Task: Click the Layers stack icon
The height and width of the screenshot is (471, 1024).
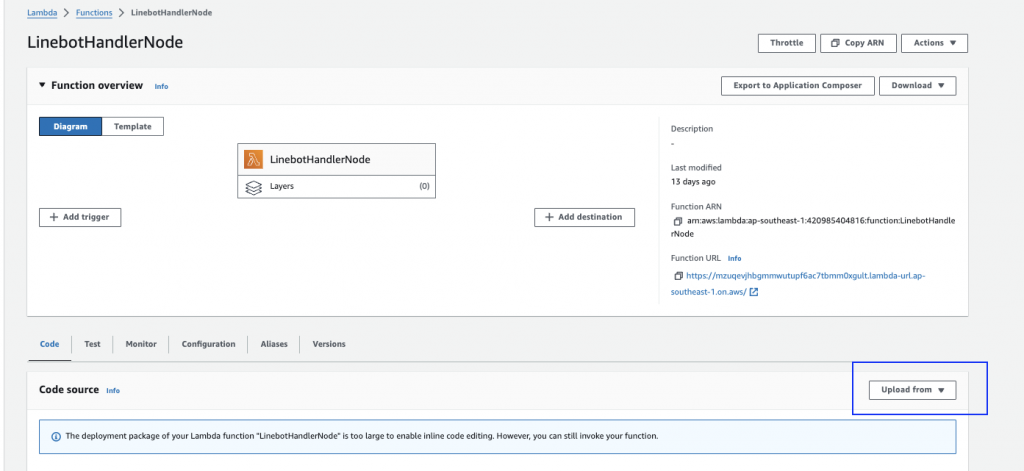Action: pos(253,186)
